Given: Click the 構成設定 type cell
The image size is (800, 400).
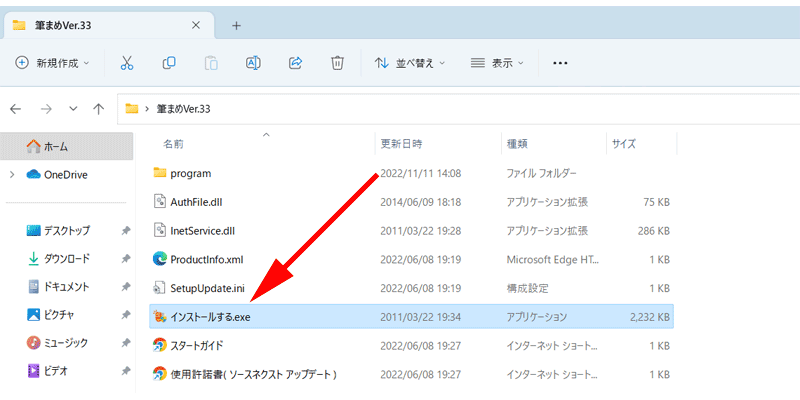Looking at the screenshot, I should point(528,288).
